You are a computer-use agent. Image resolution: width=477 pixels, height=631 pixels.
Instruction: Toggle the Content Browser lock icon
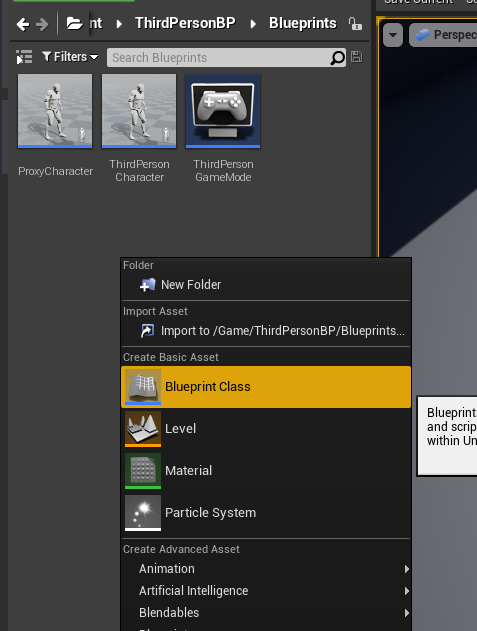coord(355,24)
